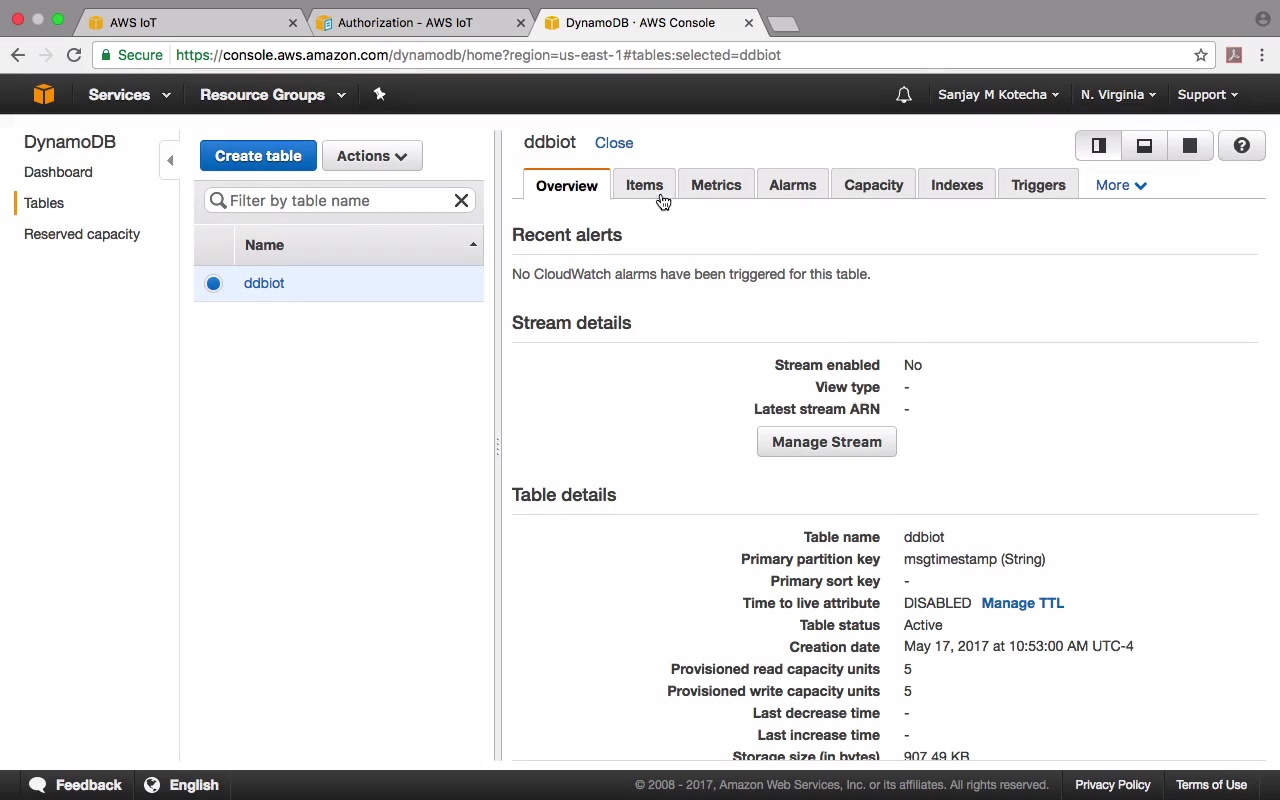The width and height of the screenshot is (1280, 800).
Task: Close the AWS IoT browser tab
Action: point(293,22)
